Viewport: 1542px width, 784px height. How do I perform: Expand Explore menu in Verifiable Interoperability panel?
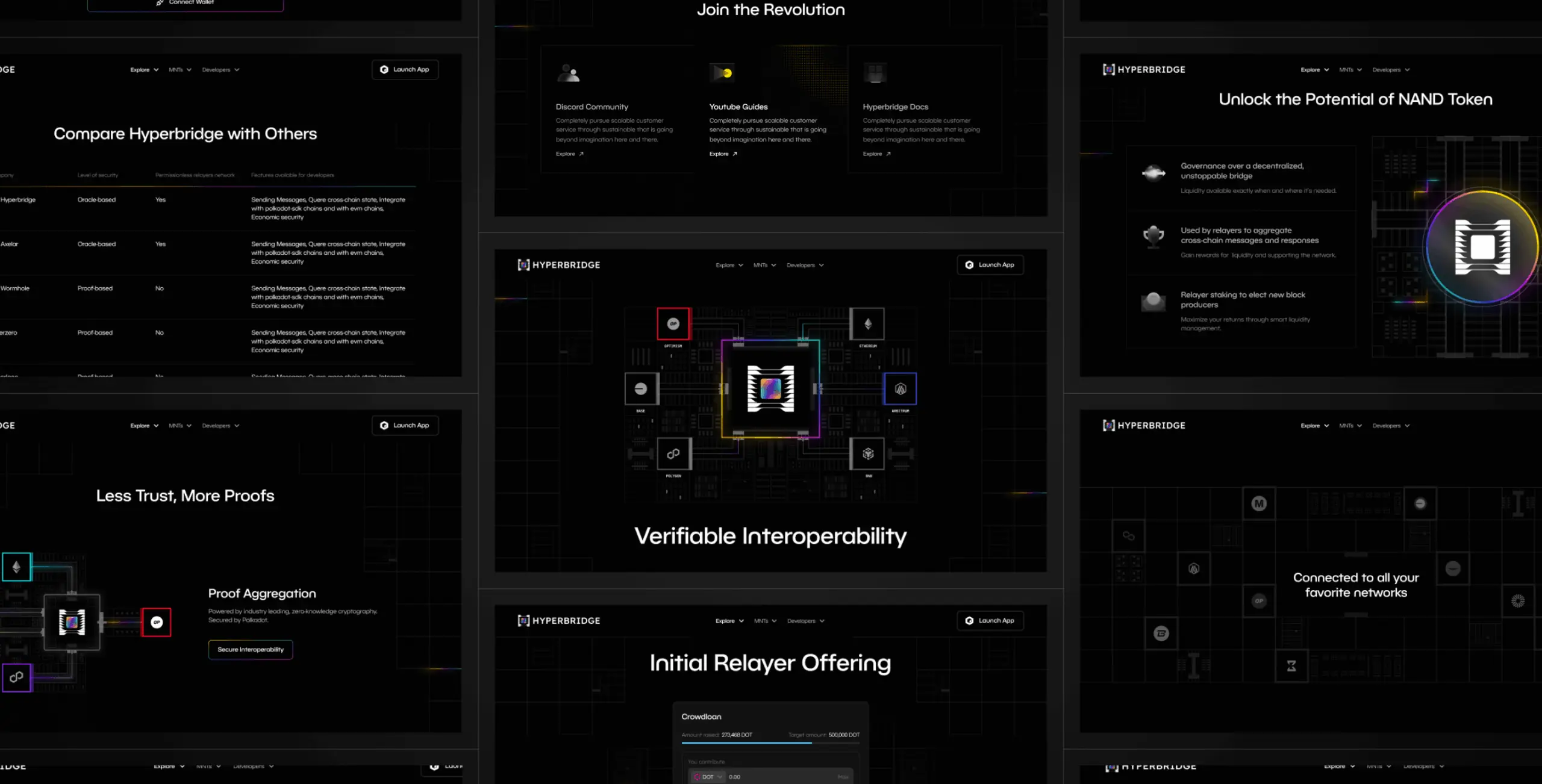click(x=729, y=265)
